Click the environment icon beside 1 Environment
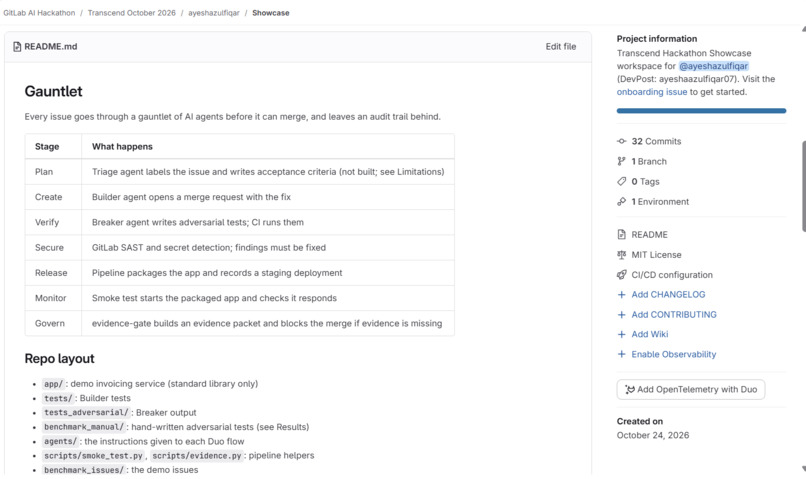This screenshot has height=479, width=806. [621, 201]
